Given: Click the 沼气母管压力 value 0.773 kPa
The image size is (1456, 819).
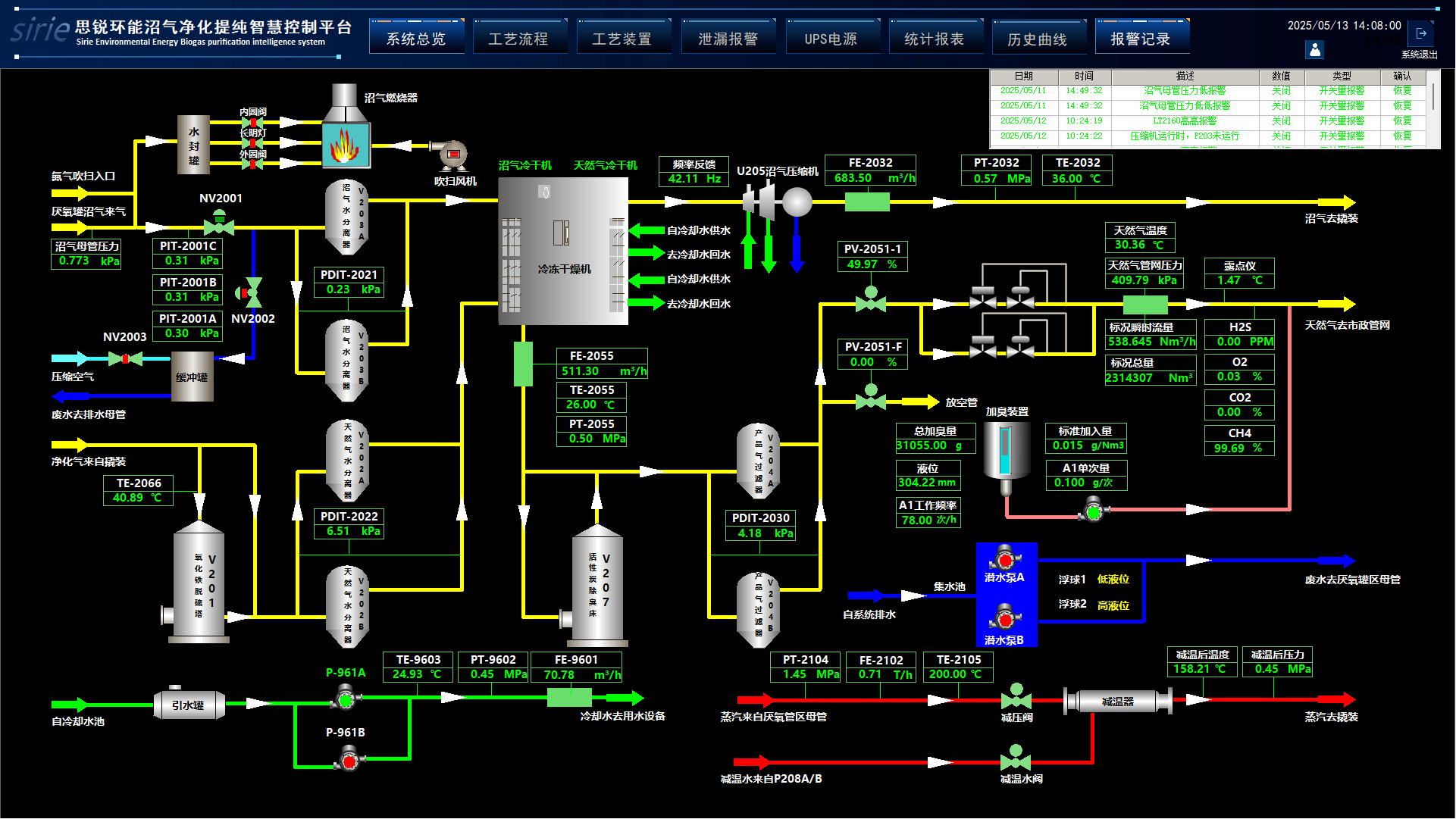Looking at the screenshot, I should pos(86,261).
